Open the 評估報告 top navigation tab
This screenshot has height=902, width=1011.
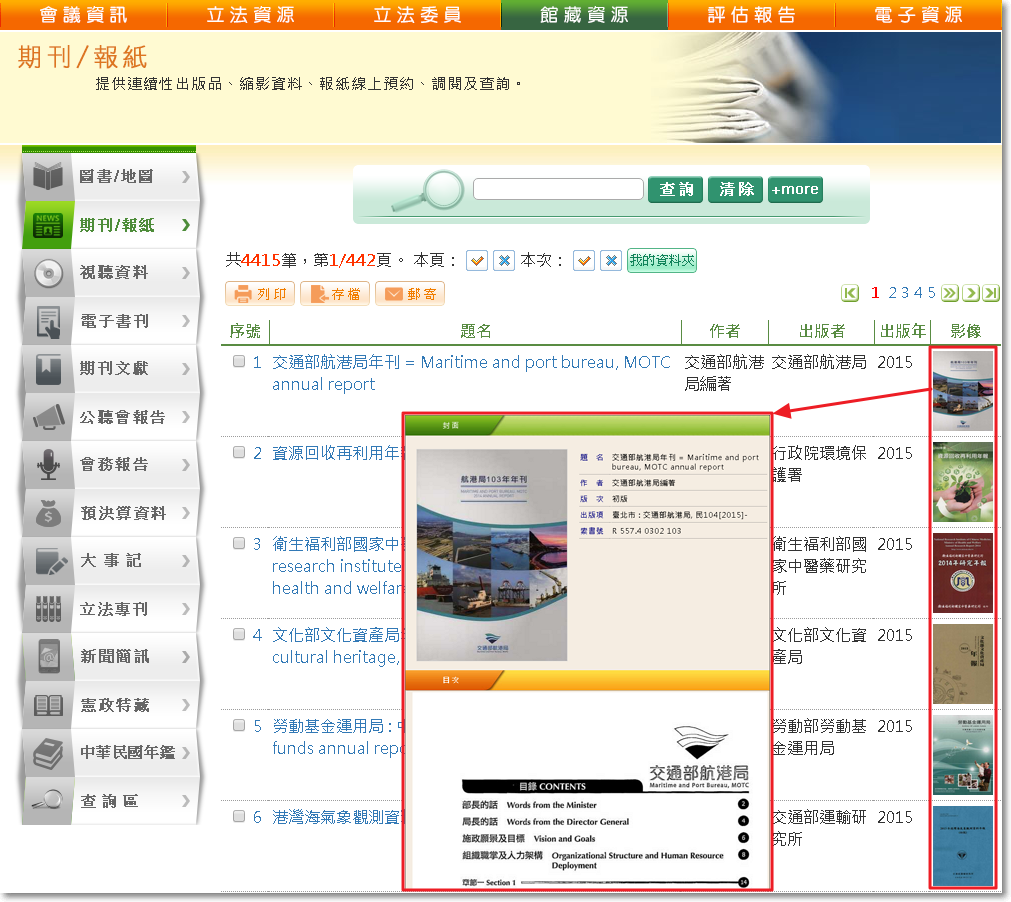pos(751,14)
